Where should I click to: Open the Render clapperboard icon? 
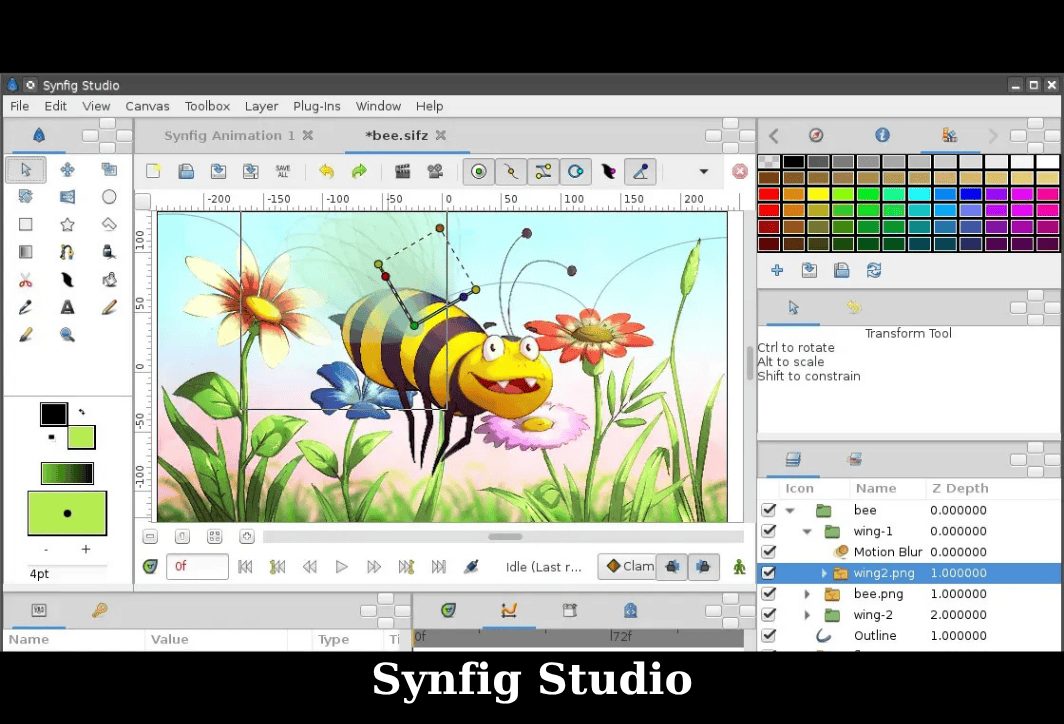click(x=402, y=171)
